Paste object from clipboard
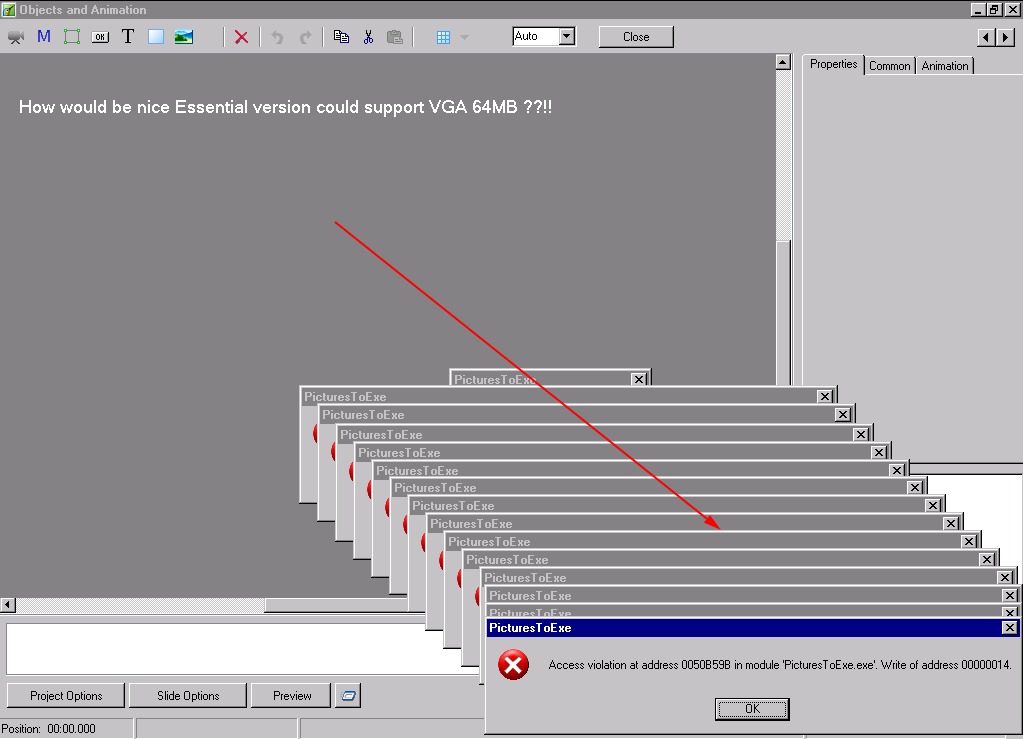The height and width of the screenshot is (739, 1023). tap(395, 37)
